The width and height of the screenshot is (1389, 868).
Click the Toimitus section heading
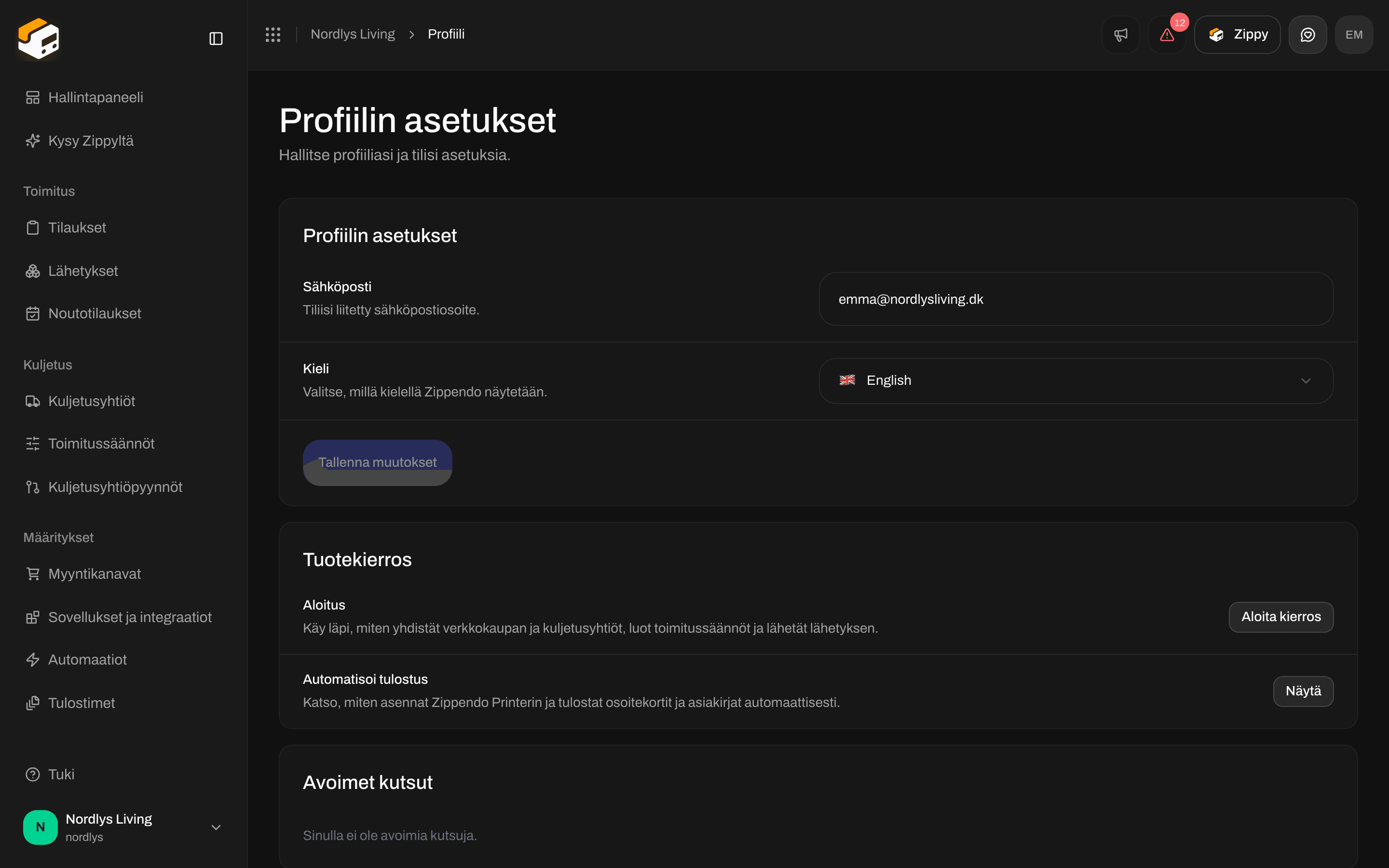click(x=49, y=191)
